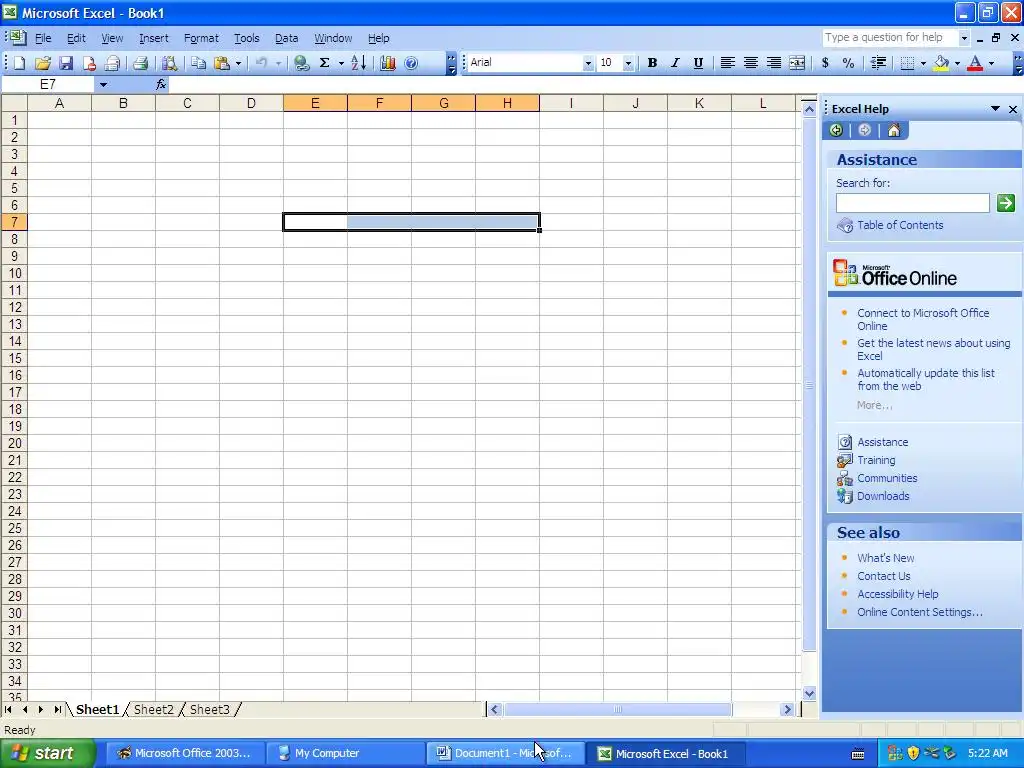
Task: Expand the AutoSum functions arrow
Action: [341, 63]
